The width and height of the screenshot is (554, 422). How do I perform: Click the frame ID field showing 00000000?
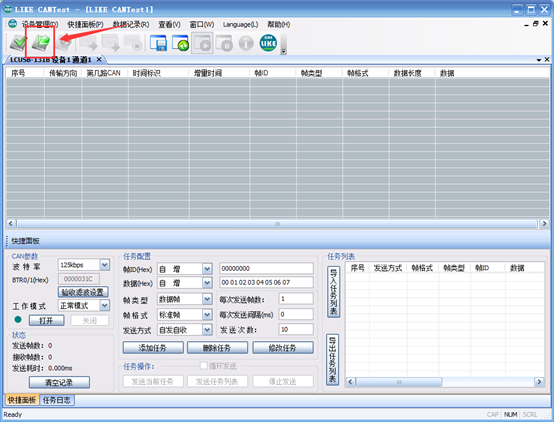[x=266, y=268]
